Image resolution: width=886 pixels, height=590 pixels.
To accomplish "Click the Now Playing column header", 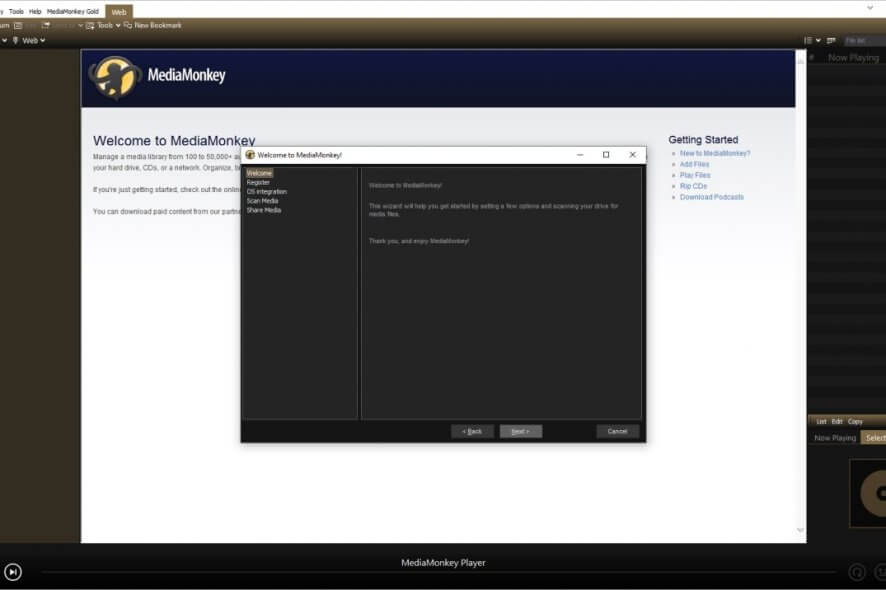I will (x=853, y=58).
